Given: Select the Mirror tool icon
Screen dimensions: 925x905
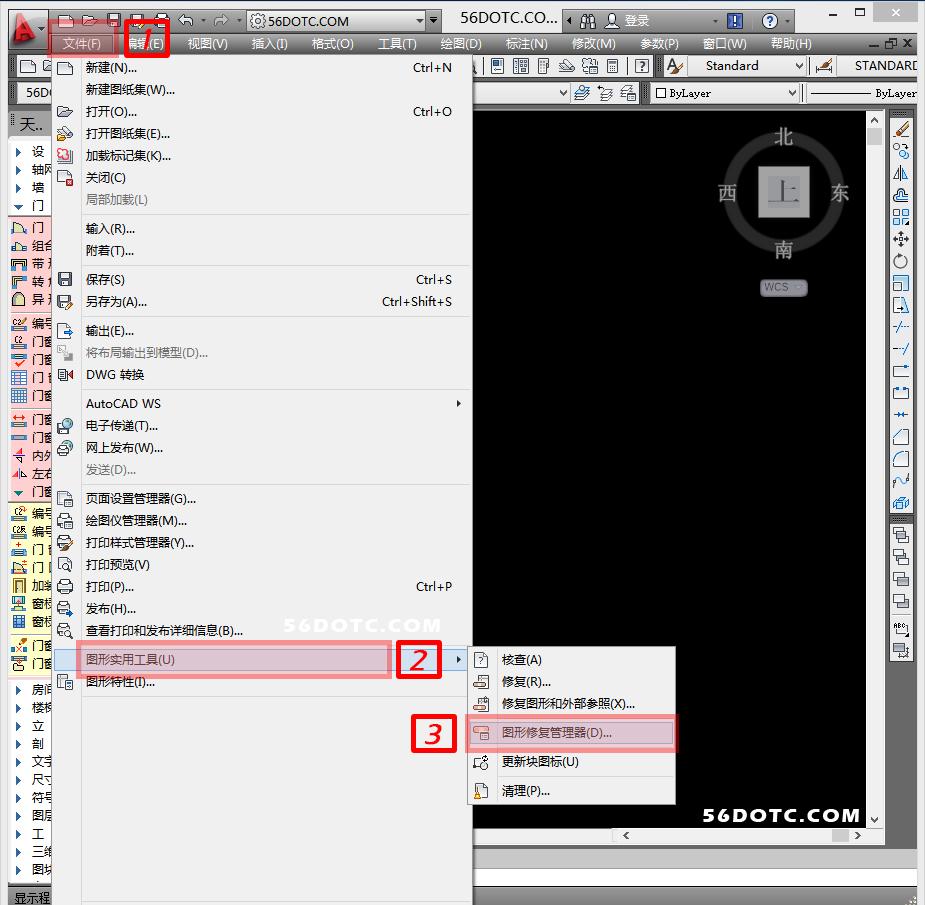Looking at the screenshot, I should click(x=901, y=173).
